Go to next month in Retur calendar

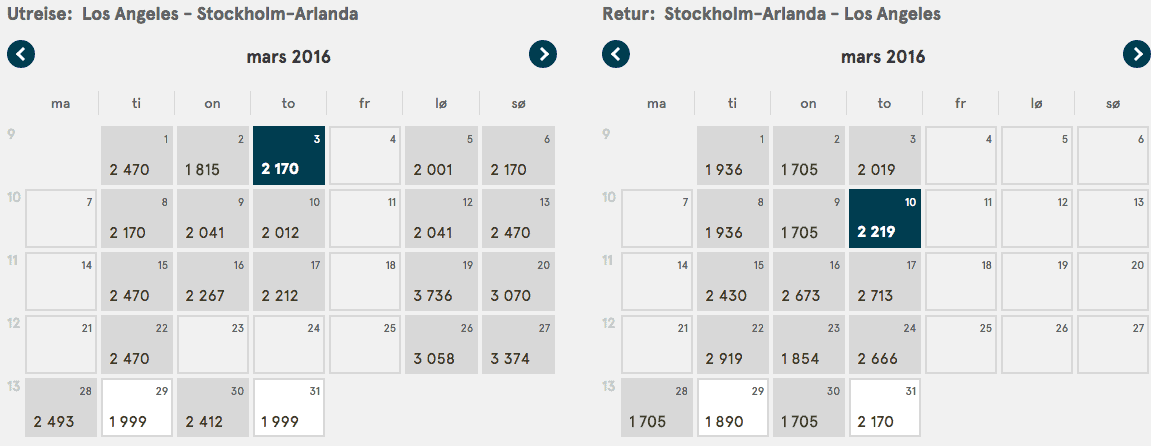(x=1137, y=54)
